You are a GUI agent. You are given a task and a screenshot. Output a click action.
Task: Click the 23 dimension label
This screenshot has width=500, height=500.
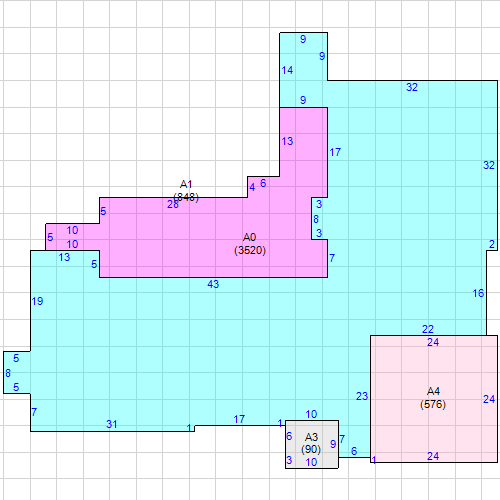[362, 396]
